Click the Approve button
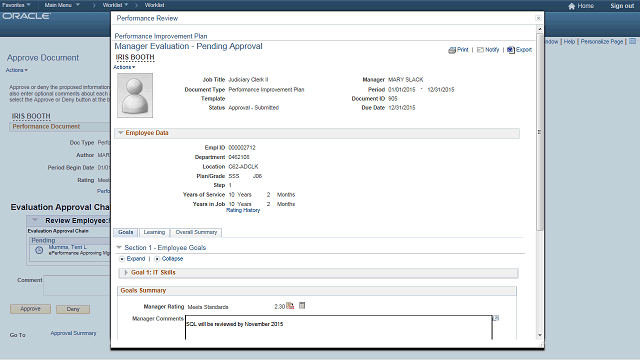 (x=31, y=309)
